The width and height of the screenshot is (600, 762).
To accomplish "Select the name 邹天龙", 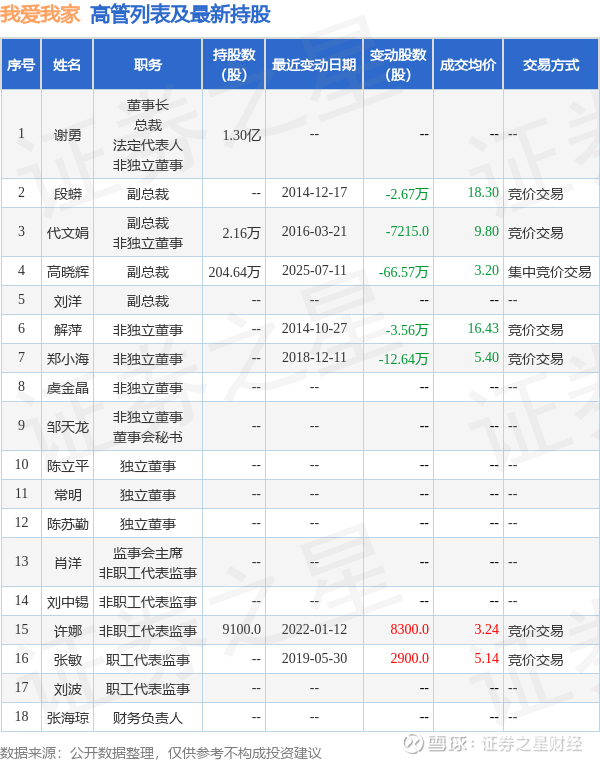I will (x=68, y=427).
